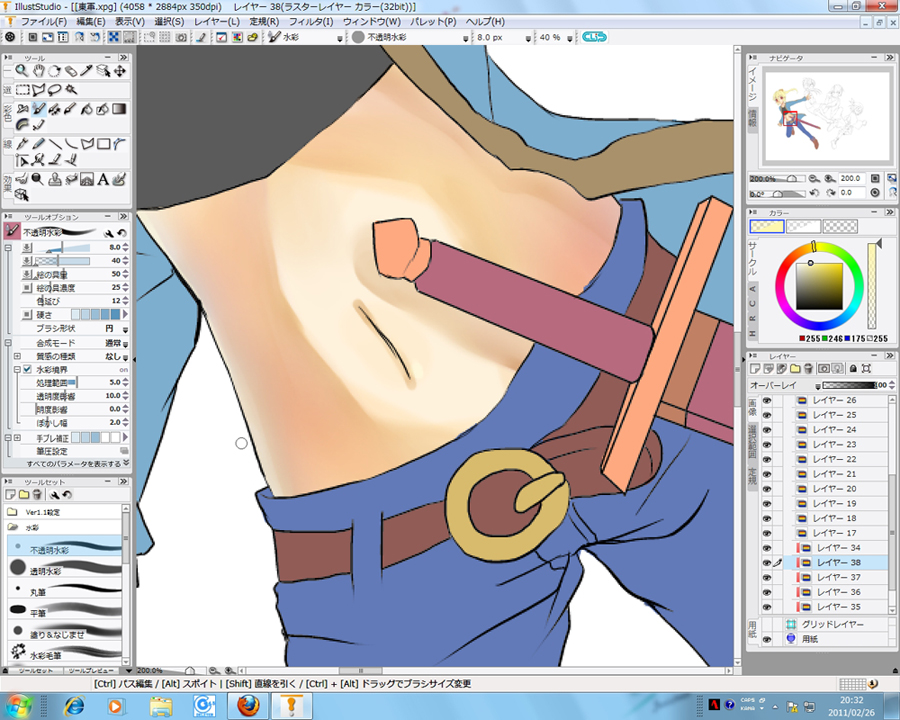Toggle the 水彩境界 checkbox

pyautogui.click(x=27, y=369)
